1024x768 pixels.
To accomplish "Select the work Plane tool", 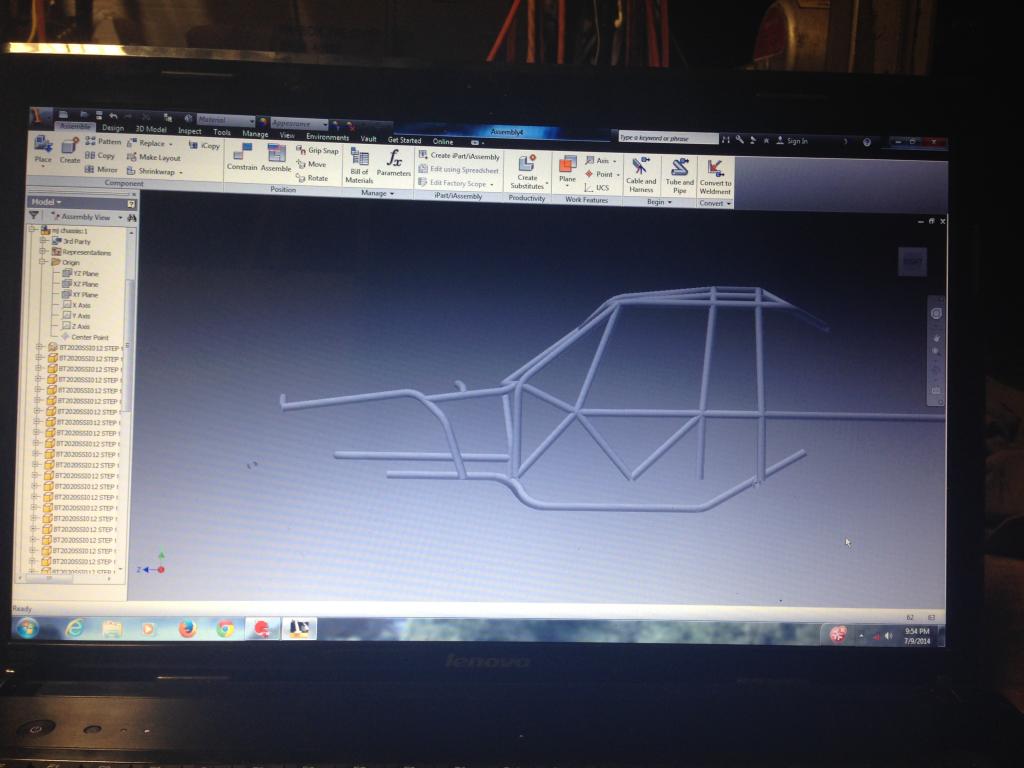I will tap(568, 169).
